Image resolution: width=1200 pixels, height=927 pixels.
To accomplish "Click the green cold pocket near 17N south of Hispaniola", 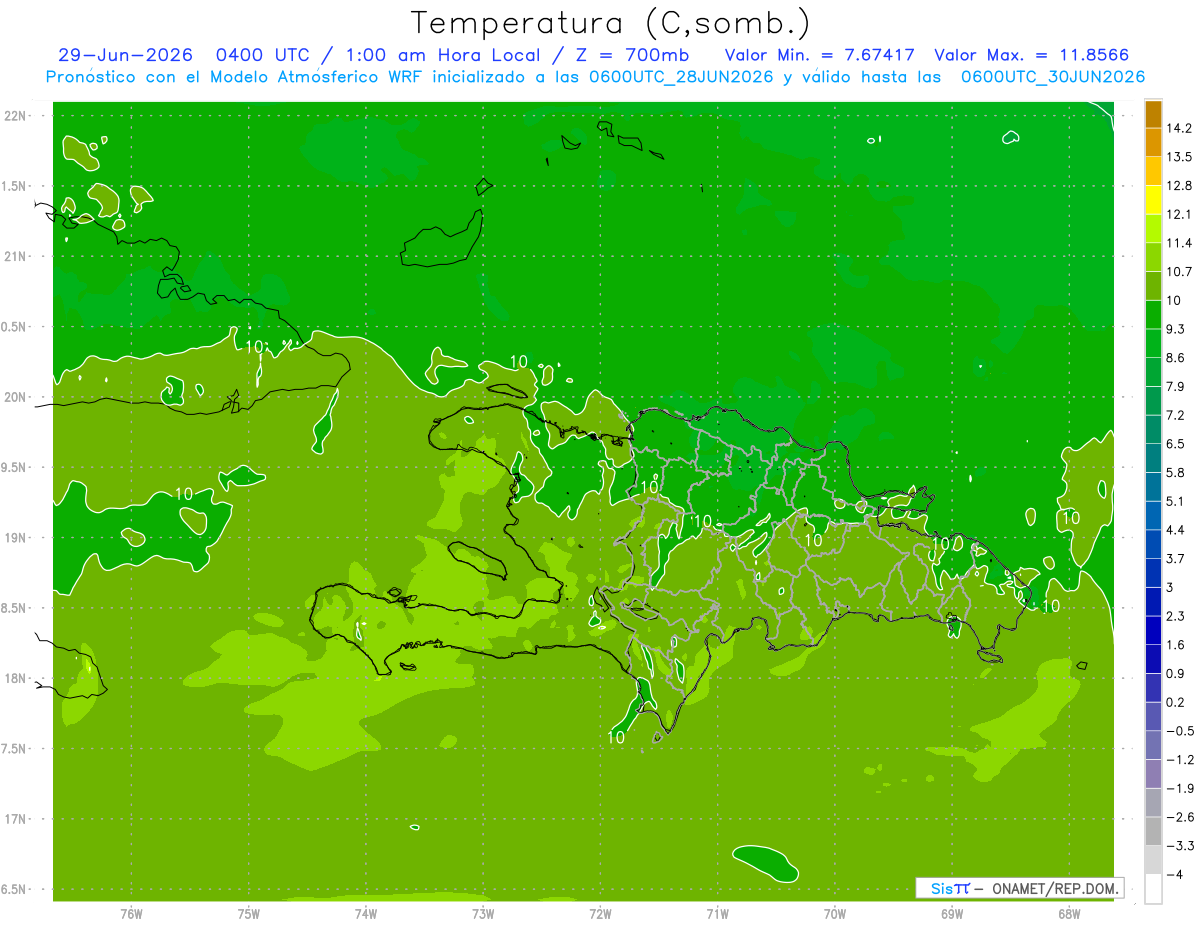I will (x=765, y=863).
